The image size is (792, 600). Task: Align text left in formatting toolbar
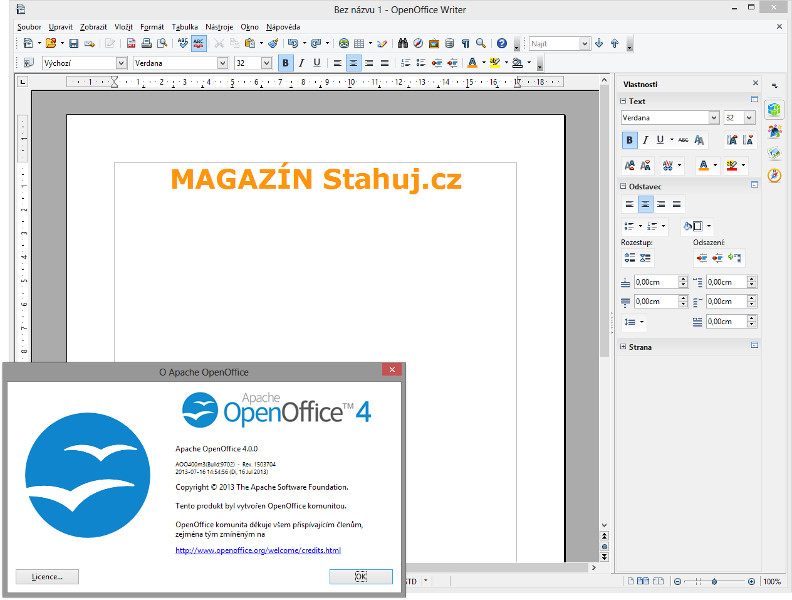[337, 63]
